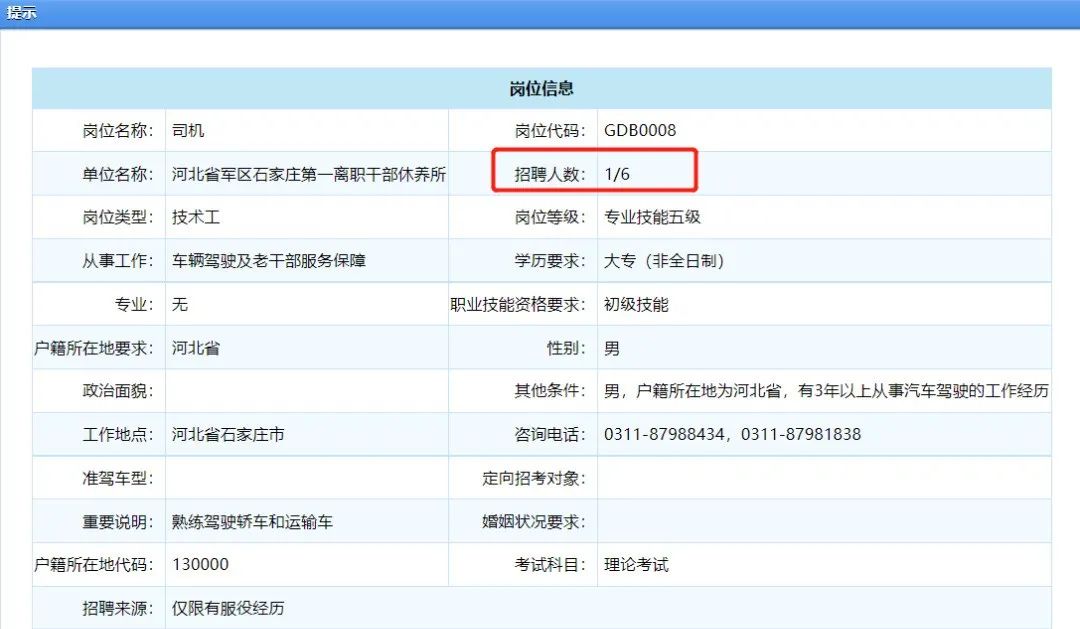Click the unit name 河北省军区石家庄第一离职干部休养所

(x=308, y=174)
